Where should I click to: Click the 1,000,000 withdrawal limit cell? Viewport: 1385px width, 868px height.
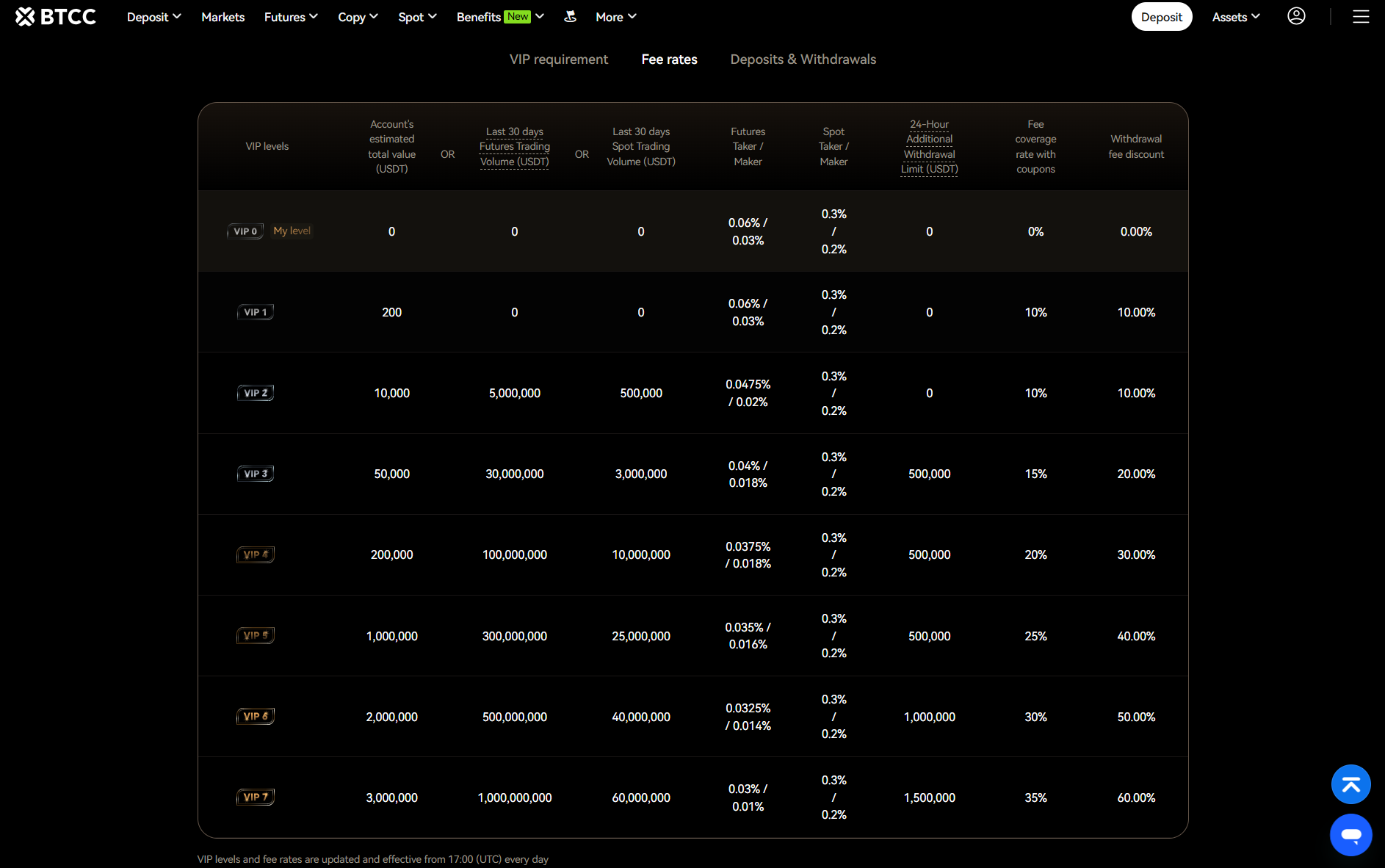929,717
